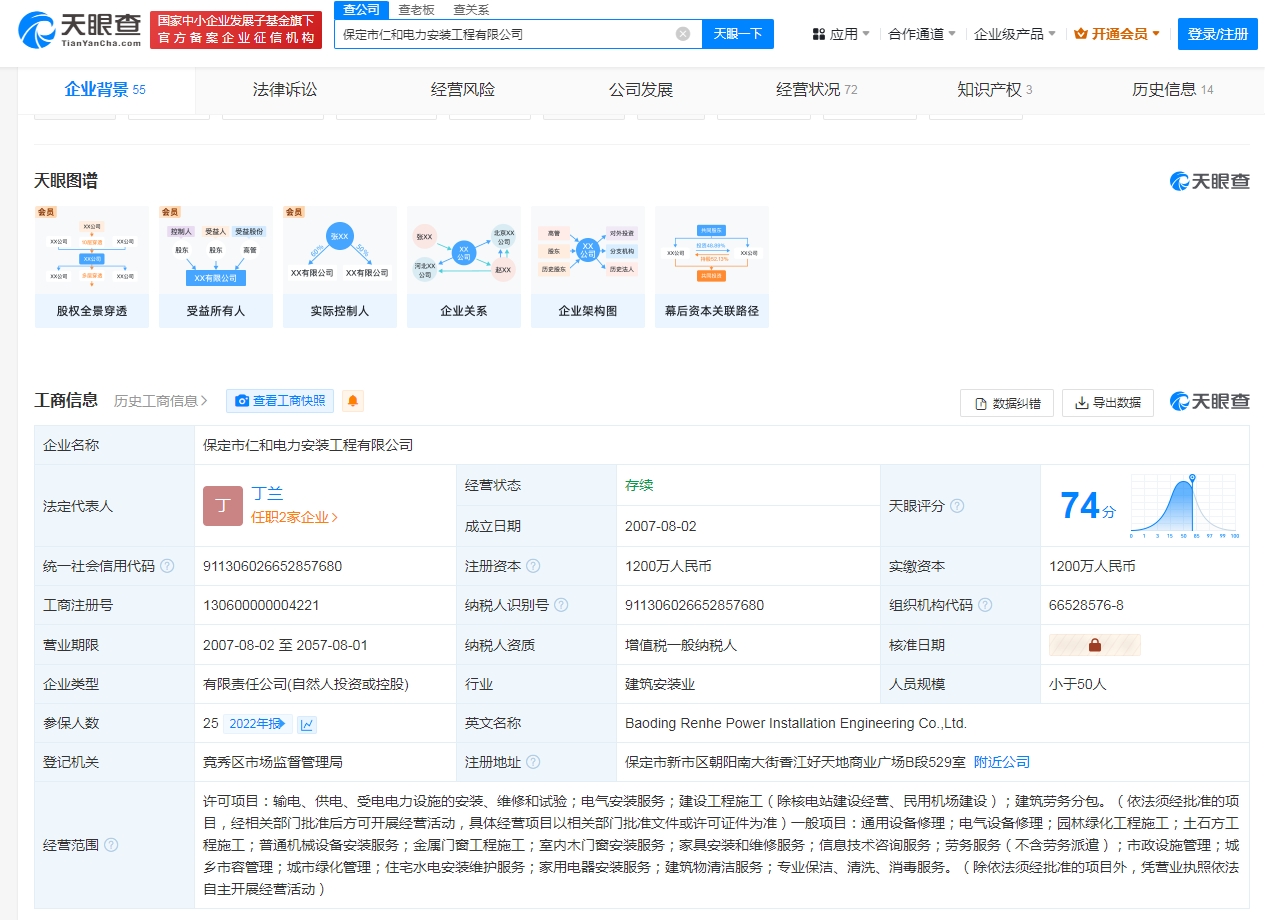This screenshot has height=920, width=1265.
Task: Select the 知识产权 tab
Action: pyautogui.click(x=995, y=89)
